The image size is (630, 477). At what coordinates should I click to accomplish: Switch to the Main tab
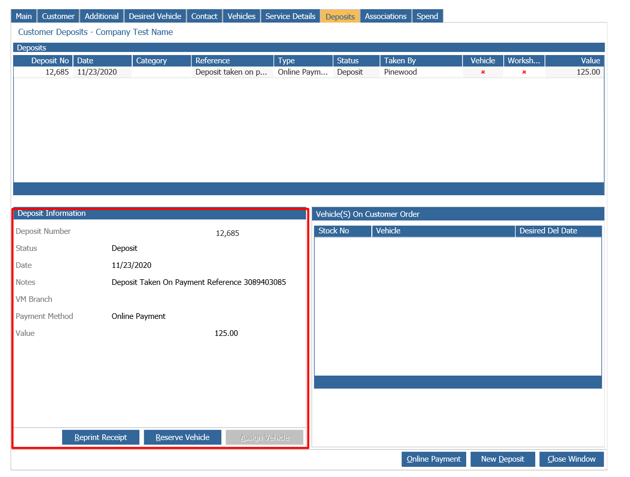click(24, 16)
